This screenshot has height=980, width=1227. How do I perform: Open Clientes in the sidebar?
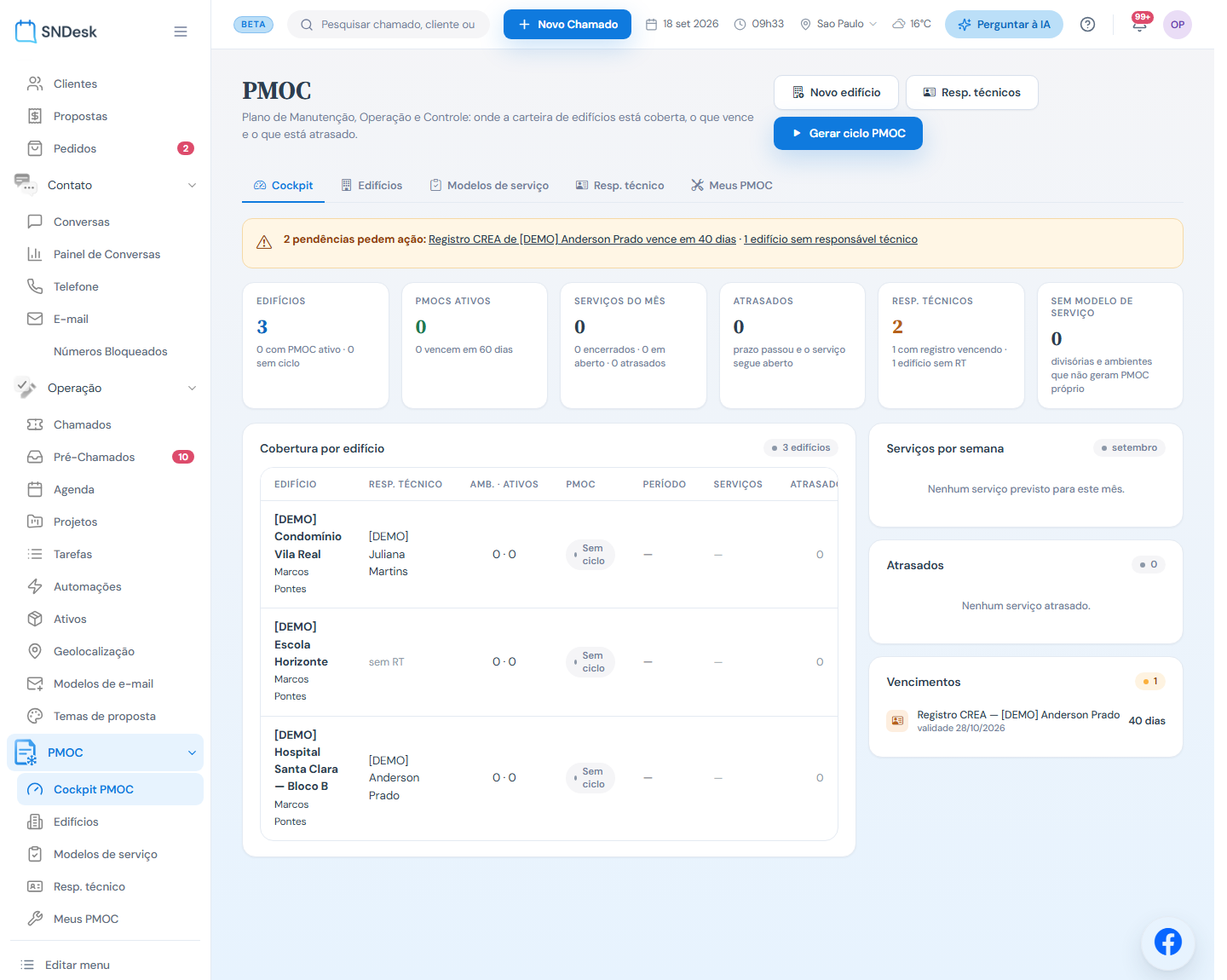(111, 84)
